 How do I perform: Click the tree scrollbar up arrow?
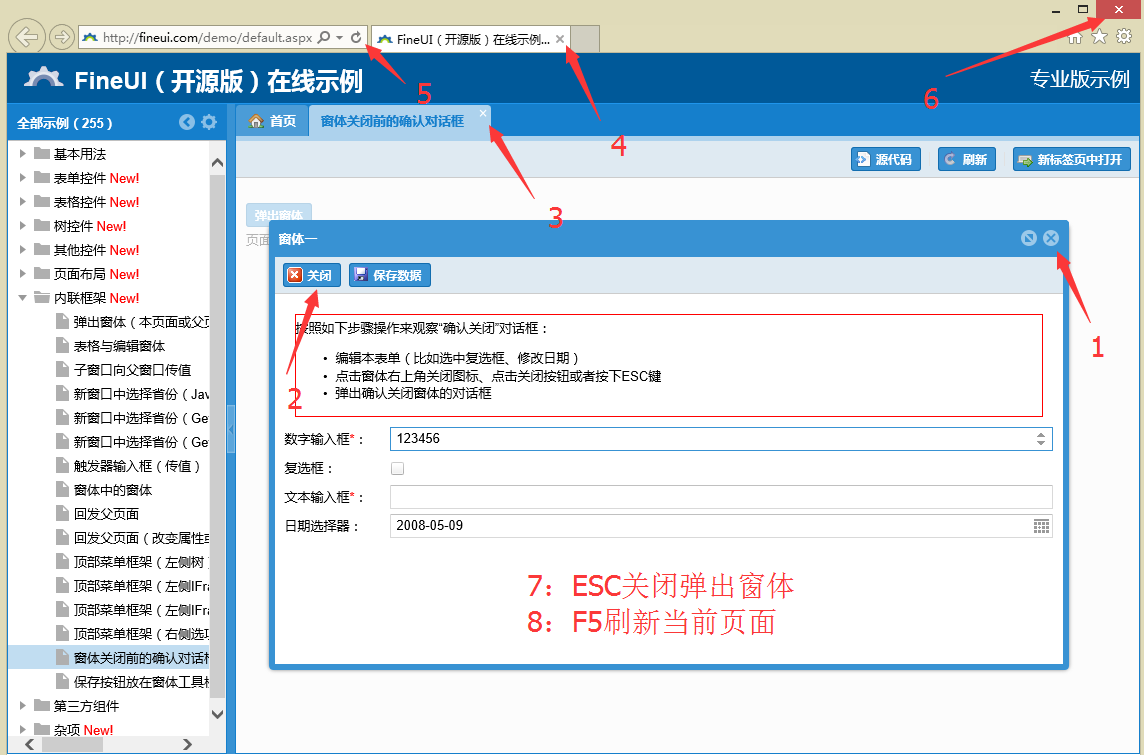coord(217,163)
